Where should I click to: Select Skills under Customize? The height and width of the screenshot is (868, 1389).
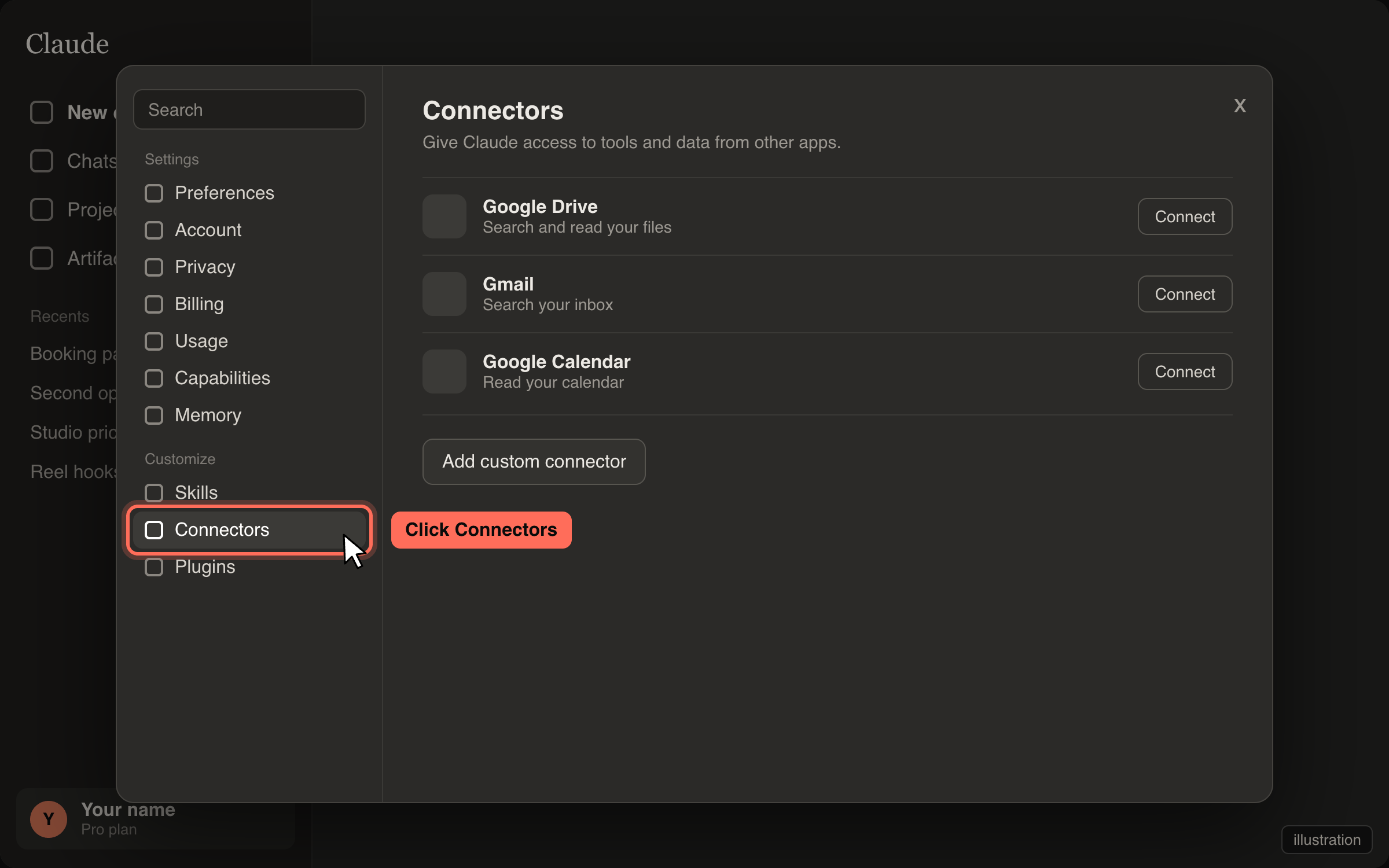pyautogui.click(x=249, y=493)
